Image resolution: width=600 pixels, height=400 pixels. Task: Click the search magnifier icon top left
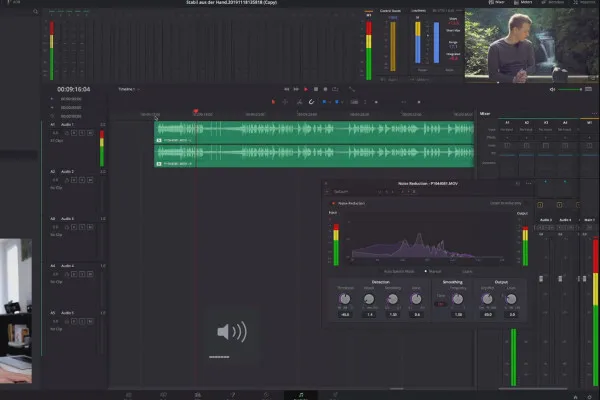click(36, 11)
